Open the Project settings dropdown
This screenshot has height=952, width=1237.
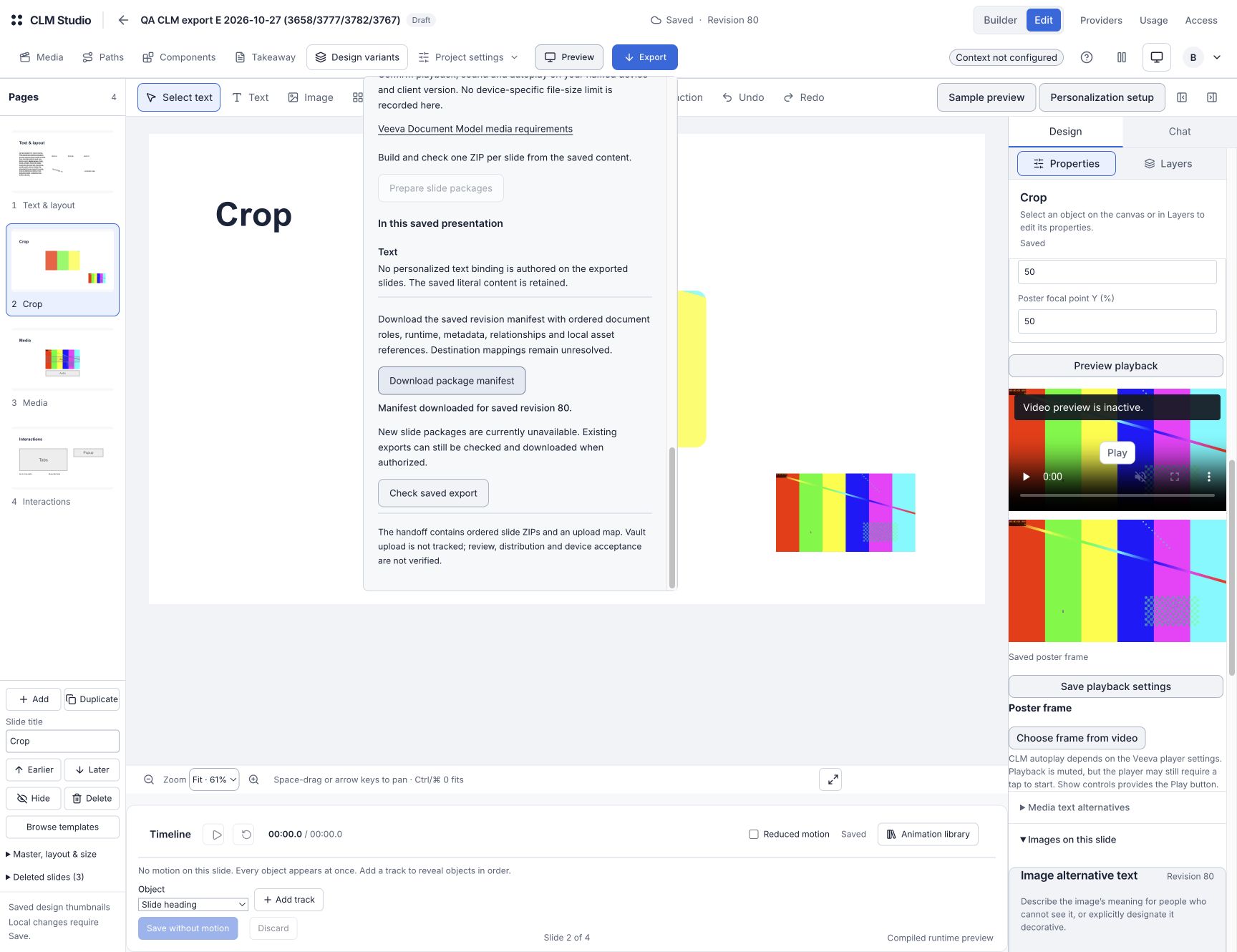[x=468, y=57]
